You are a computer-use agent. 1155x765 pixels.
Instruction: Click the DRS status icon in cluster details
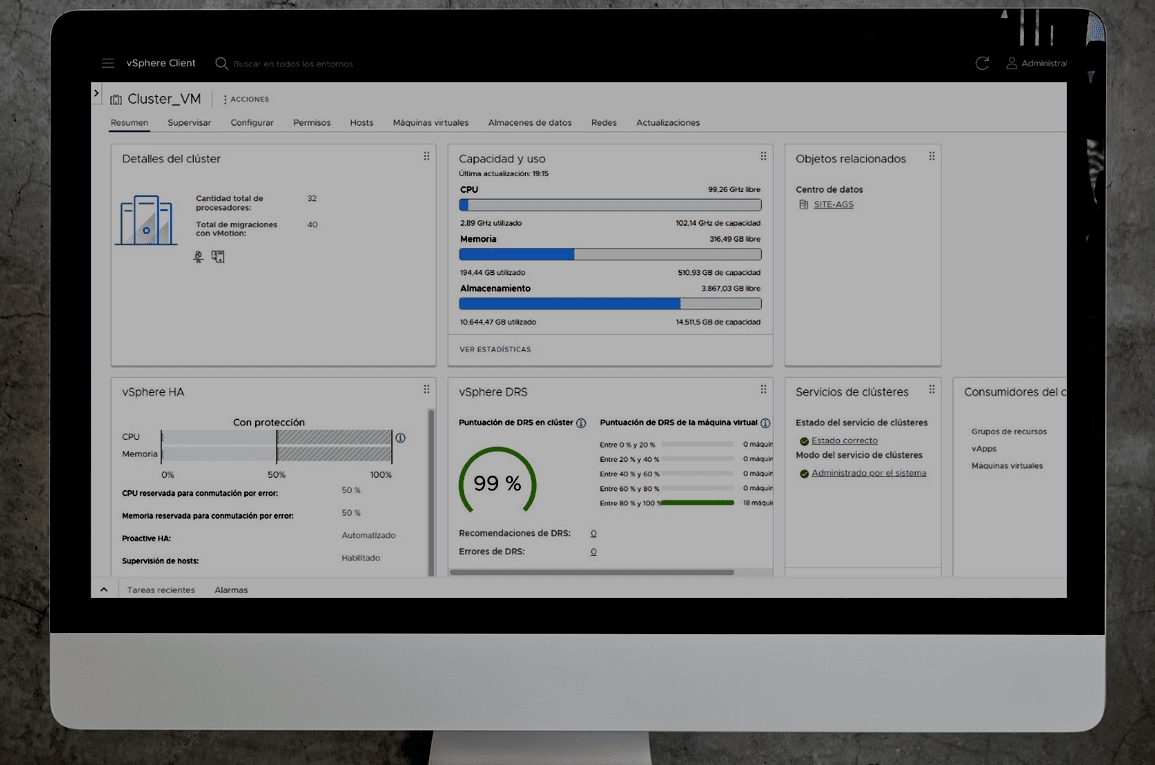click(218, 256)
